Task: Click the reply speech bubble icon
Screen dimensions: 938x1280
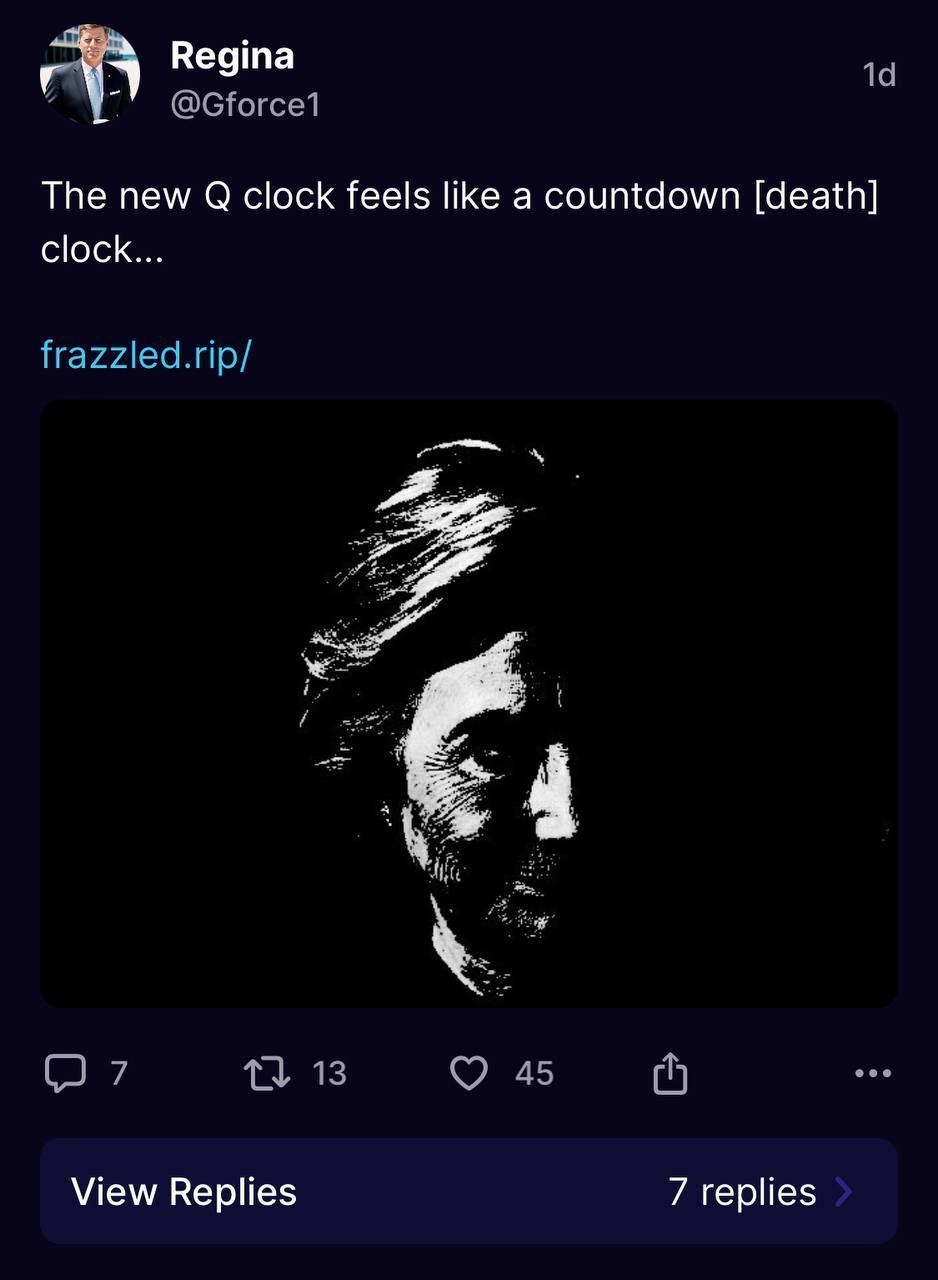Action: 65,1074
